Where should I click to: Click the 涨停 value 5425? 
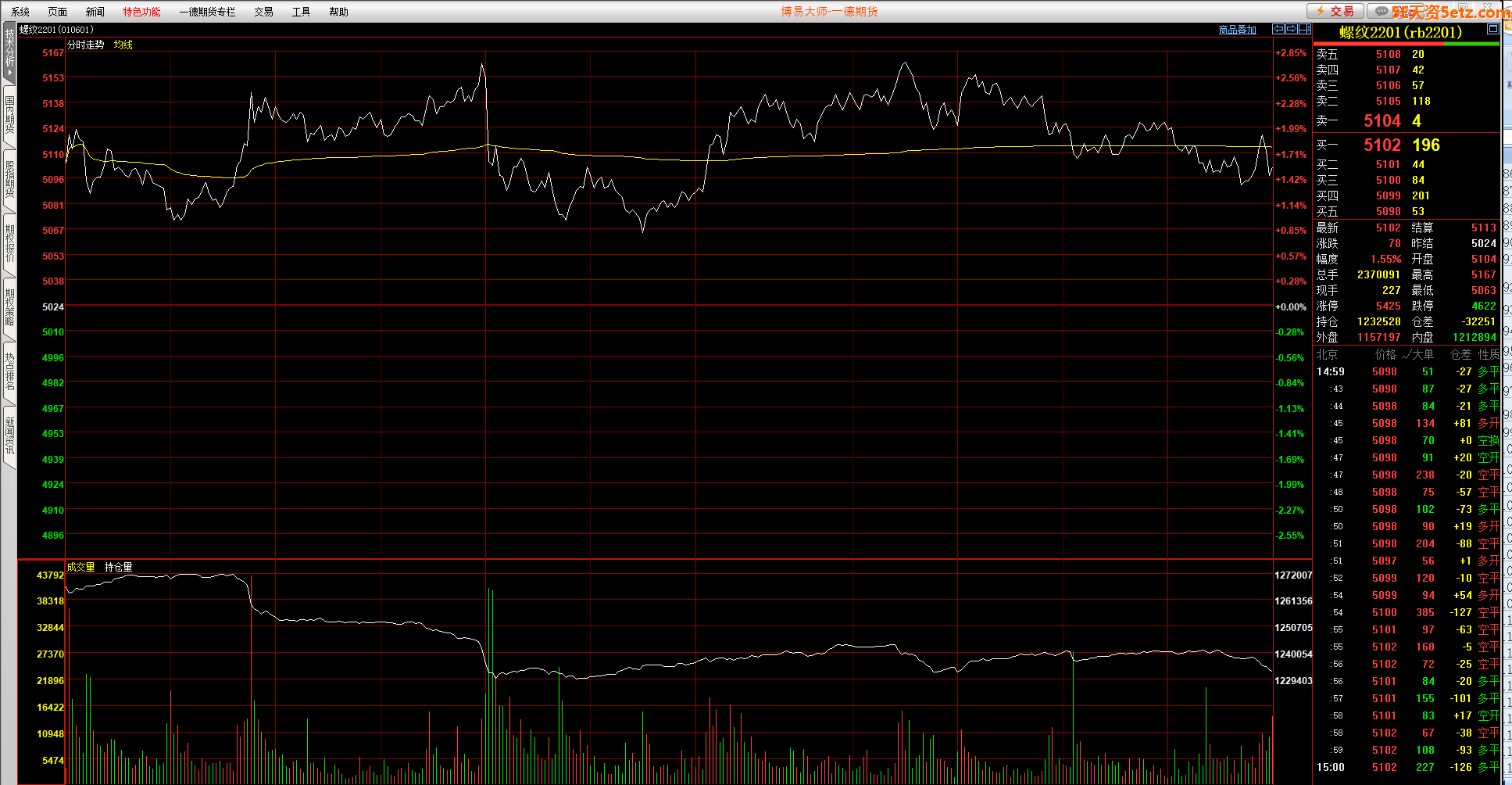[1388, 306]
